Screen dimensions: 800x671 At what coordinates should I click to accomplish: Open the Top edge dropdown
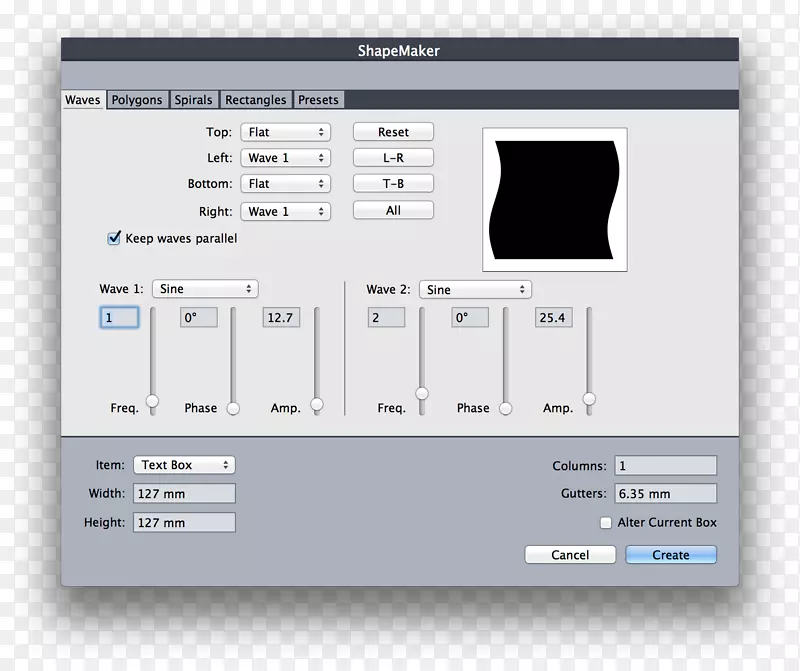(x=285, y=132)
